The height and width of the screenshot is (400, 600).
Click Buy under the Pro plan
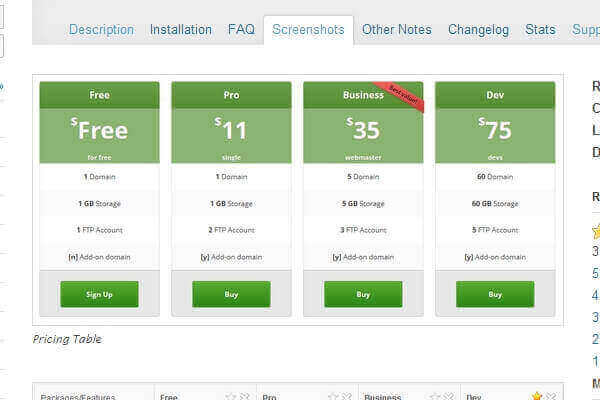click(231, 294)
